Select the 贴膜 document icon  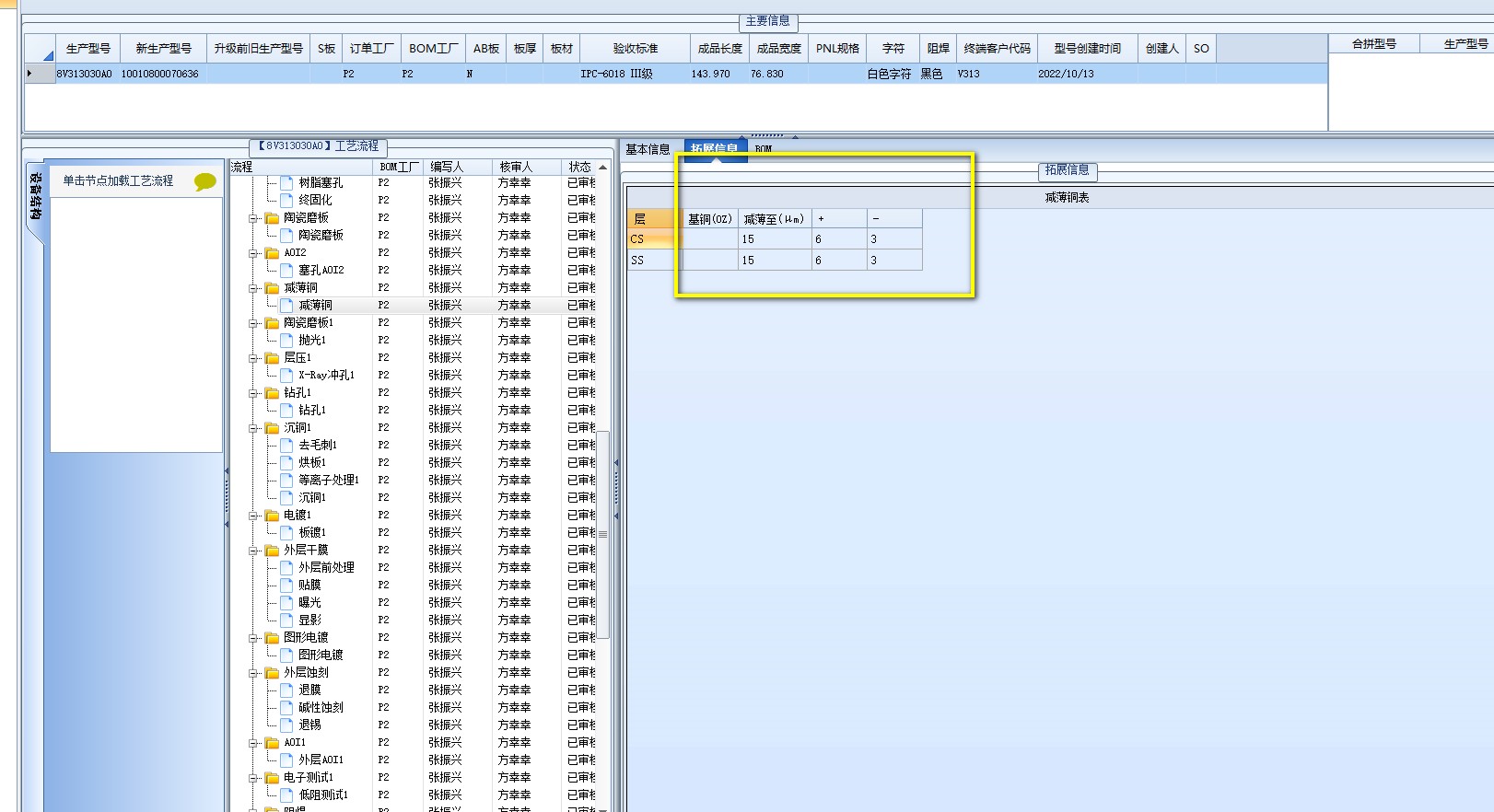click(286, 586)
